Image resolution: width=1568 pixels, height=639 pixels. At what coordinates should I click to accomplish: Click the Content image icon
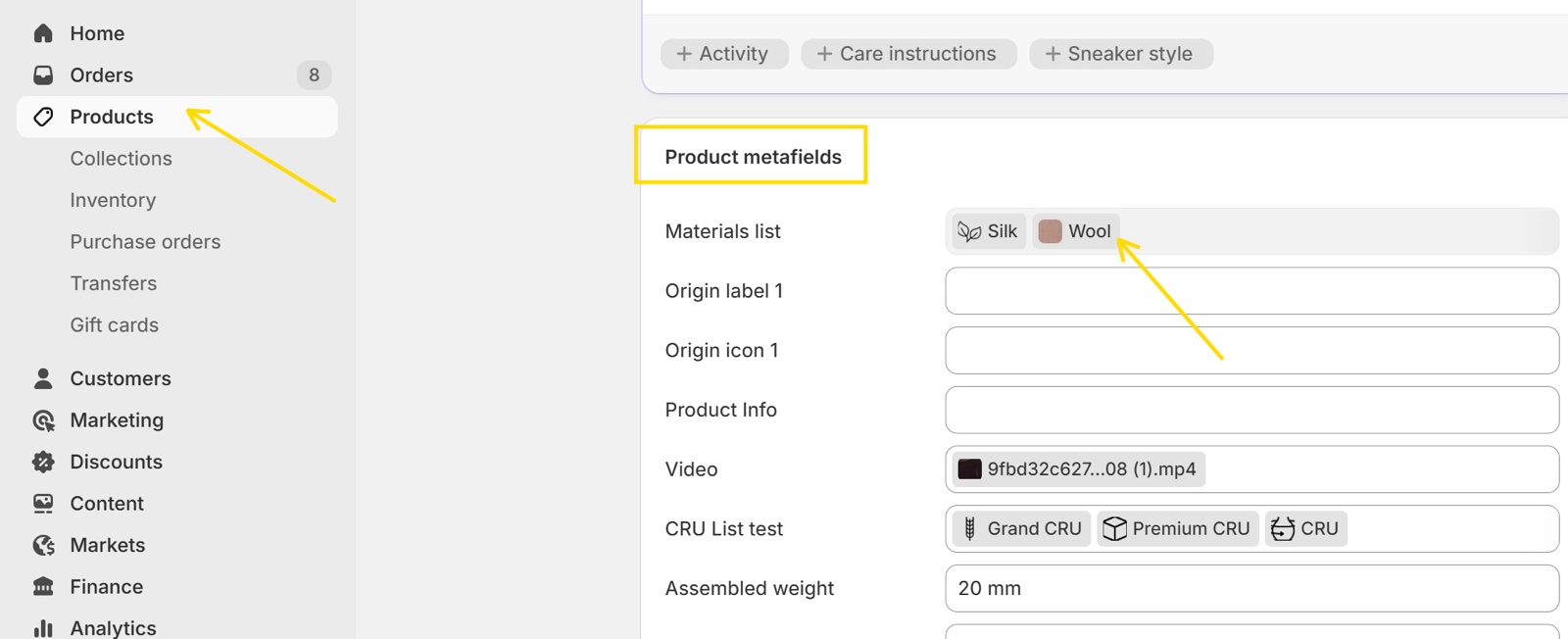pyautogui.click(x=43, y=504)
